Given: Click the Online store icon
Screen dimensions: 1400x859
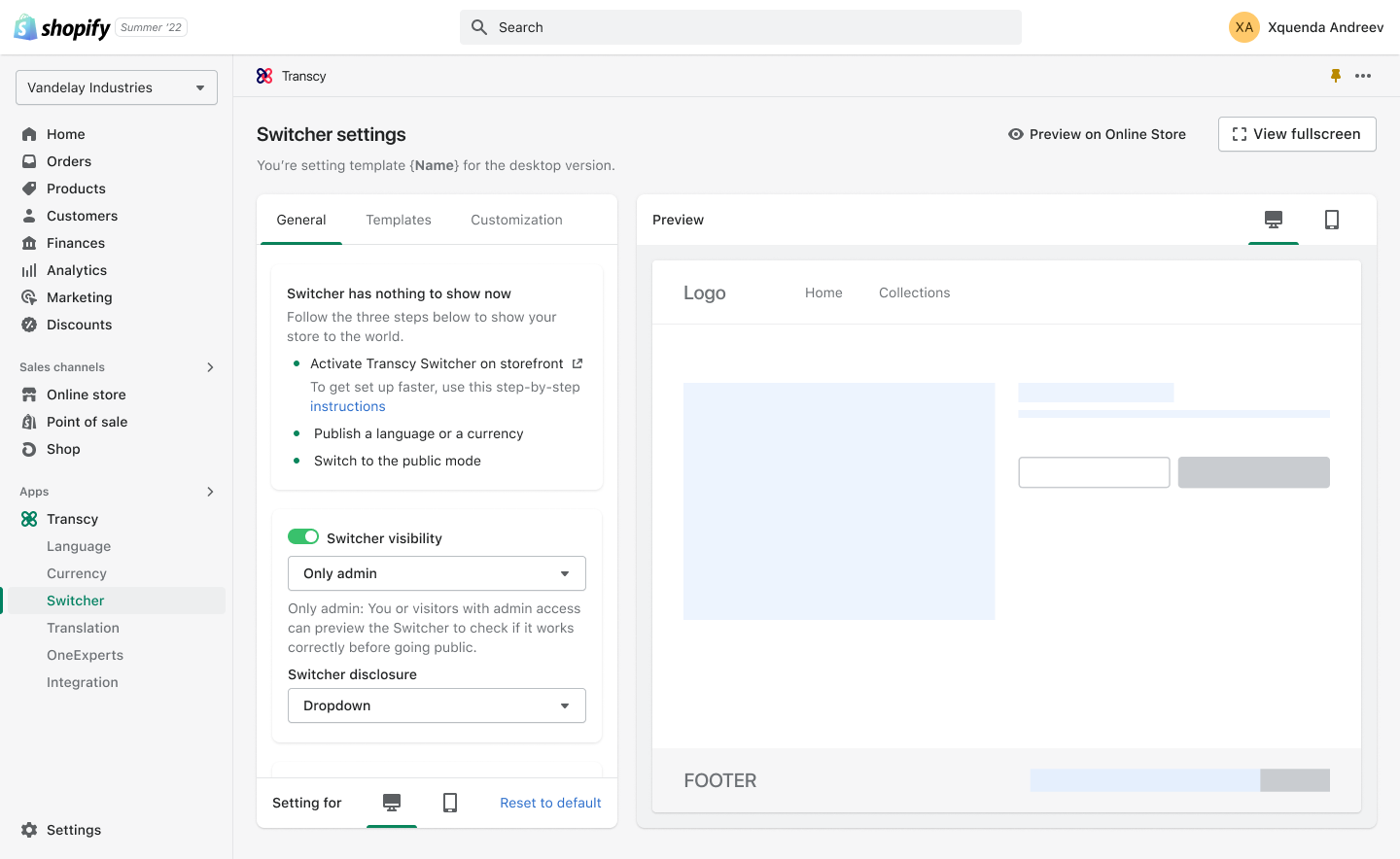Looking at the screenshot, I should (29, 395).
